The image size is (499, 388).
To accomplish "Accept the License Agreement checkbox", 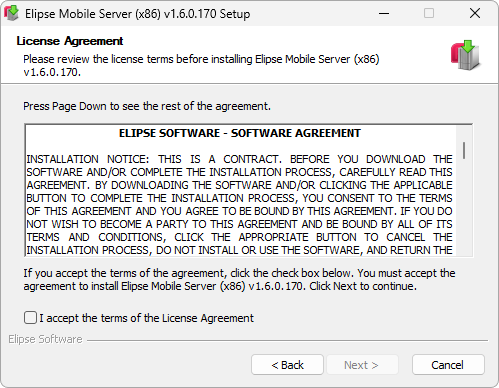I will 30,318.
